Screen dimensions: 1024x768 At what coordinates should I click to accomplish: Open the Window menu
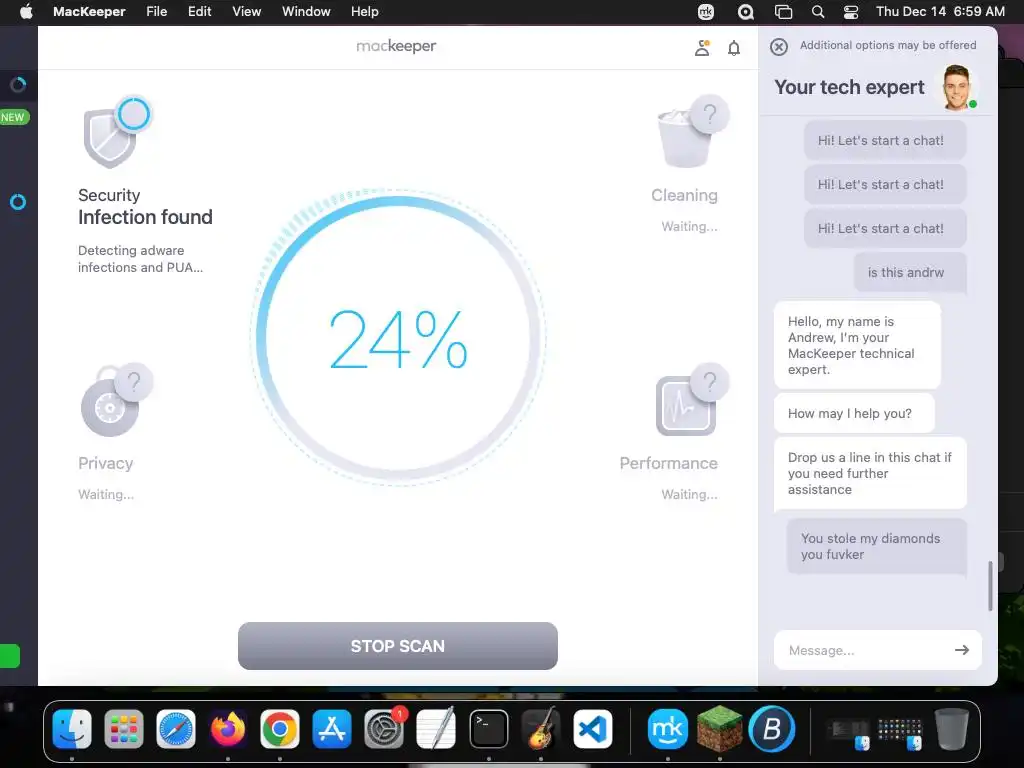click(306, 11)
